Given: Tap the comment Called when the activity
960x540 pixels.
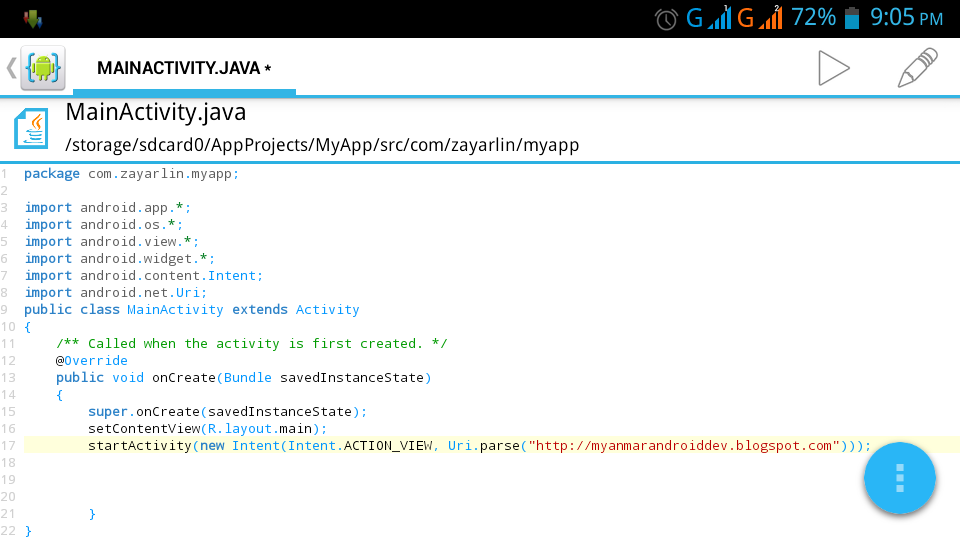Looking at the screenshot, I should pyautogui.click(x=252, y=343).
